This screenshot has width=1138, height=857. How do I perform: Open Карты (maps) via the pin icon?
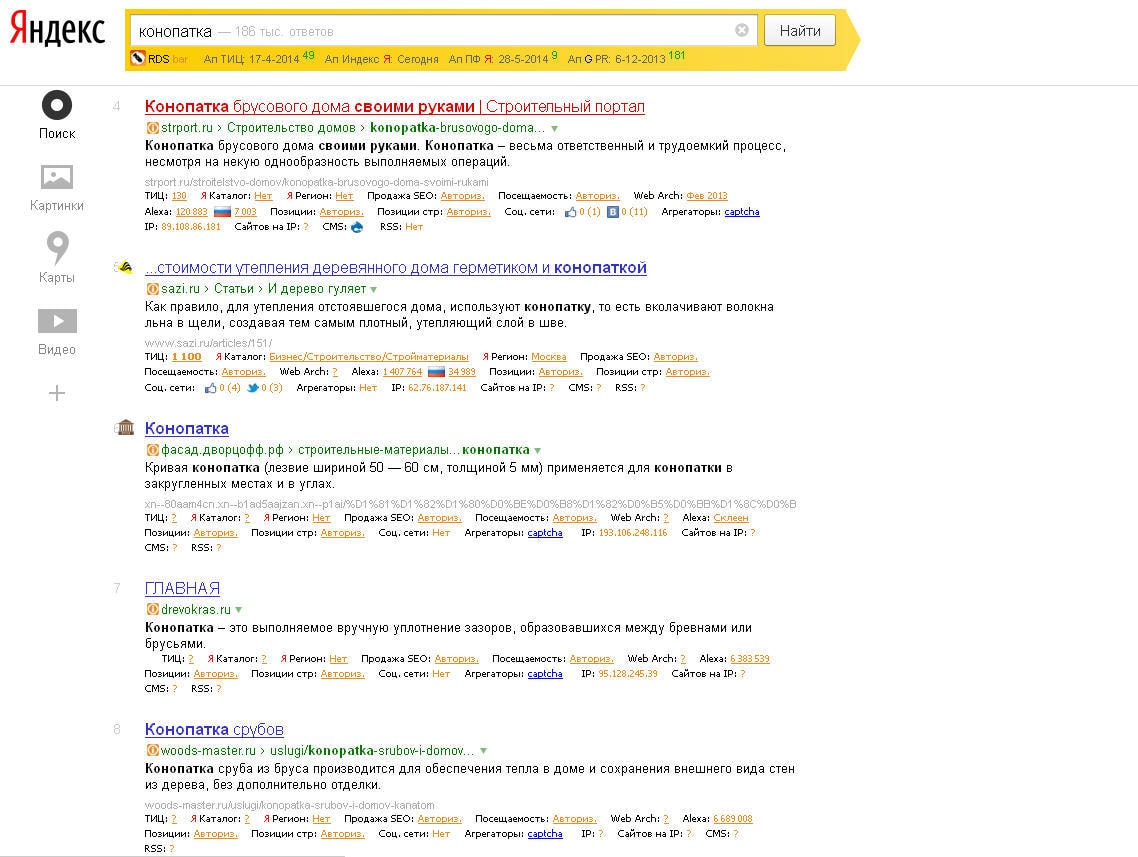coord(57,248)
